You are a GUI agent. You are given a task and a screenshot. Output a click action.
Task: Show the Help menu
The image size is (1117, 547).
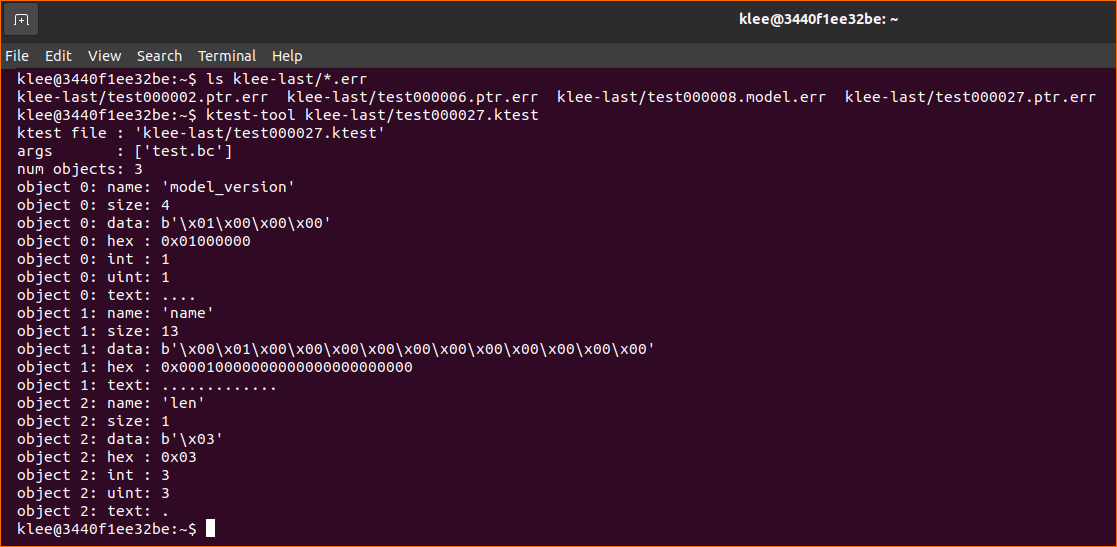tap(287, 56)
